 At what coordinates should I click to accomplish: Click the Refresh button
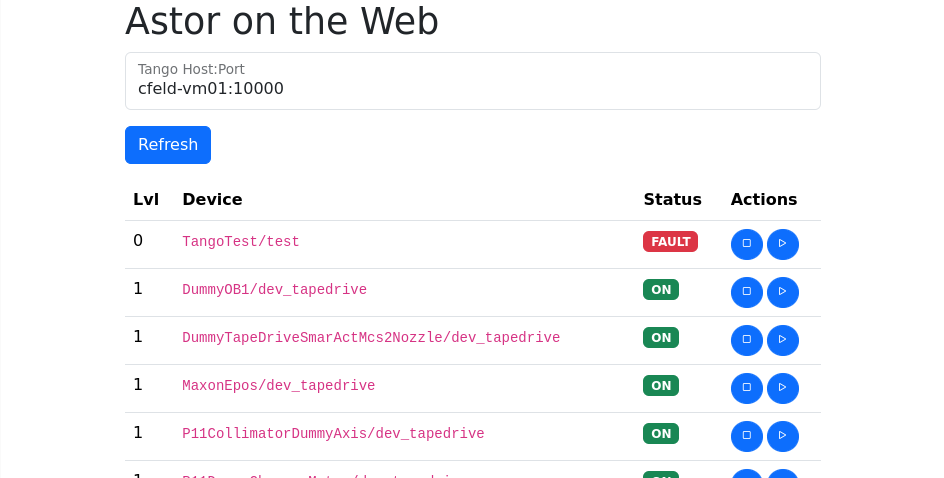168,145
